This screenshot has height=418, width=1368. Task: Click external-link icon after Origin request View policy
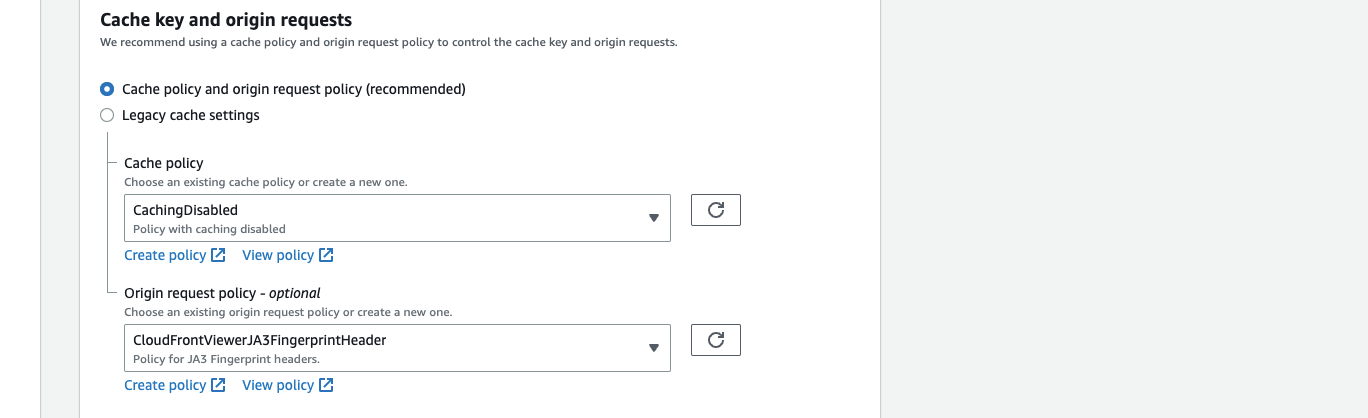coord(326,385)
